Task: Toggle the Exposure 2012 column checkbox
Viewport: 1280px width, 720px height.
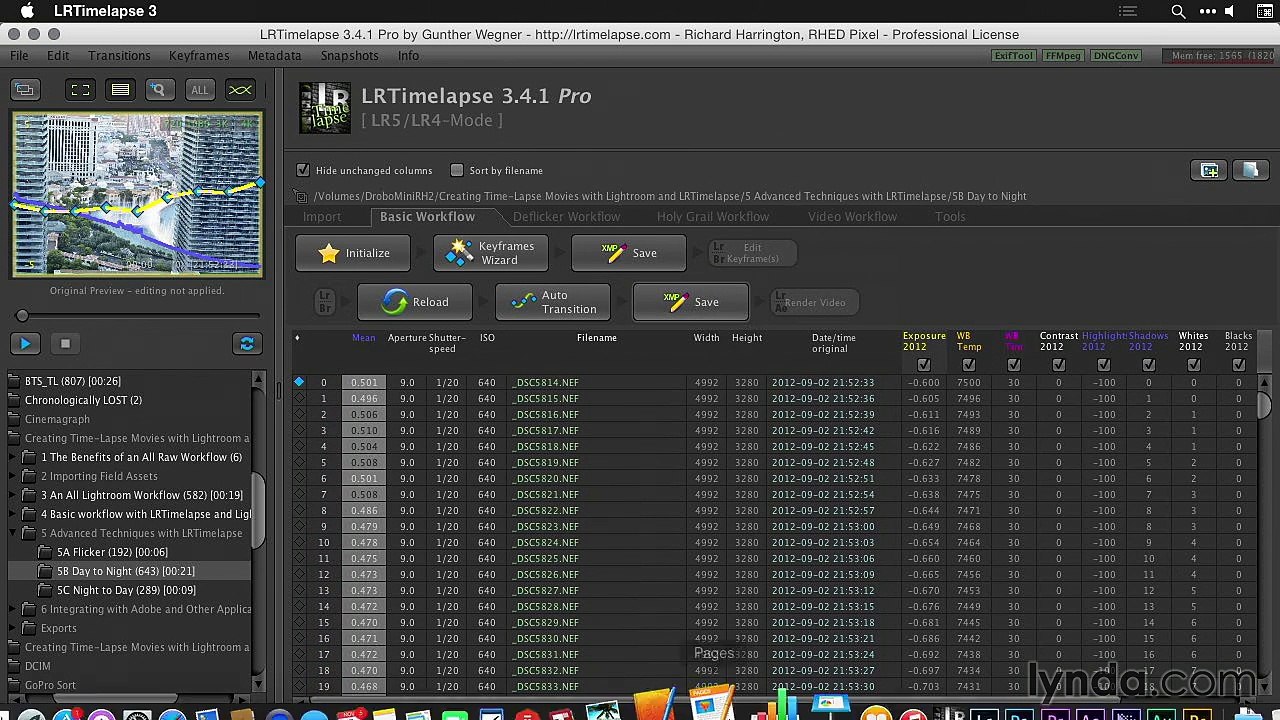Action: click(x=924, y=365)
